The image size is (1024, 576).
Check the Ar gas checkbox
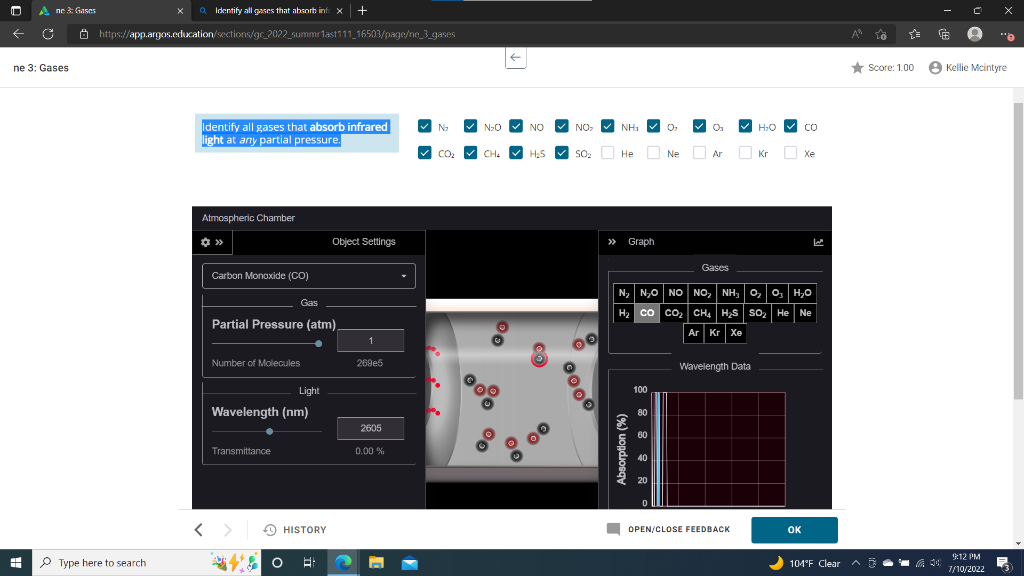699,153
